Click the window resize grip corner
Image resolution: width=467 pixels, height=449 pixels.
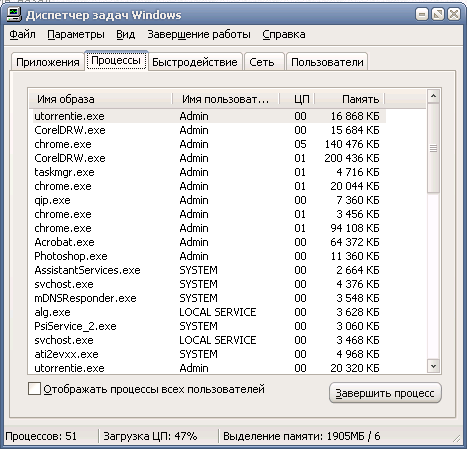coord(456,439)
